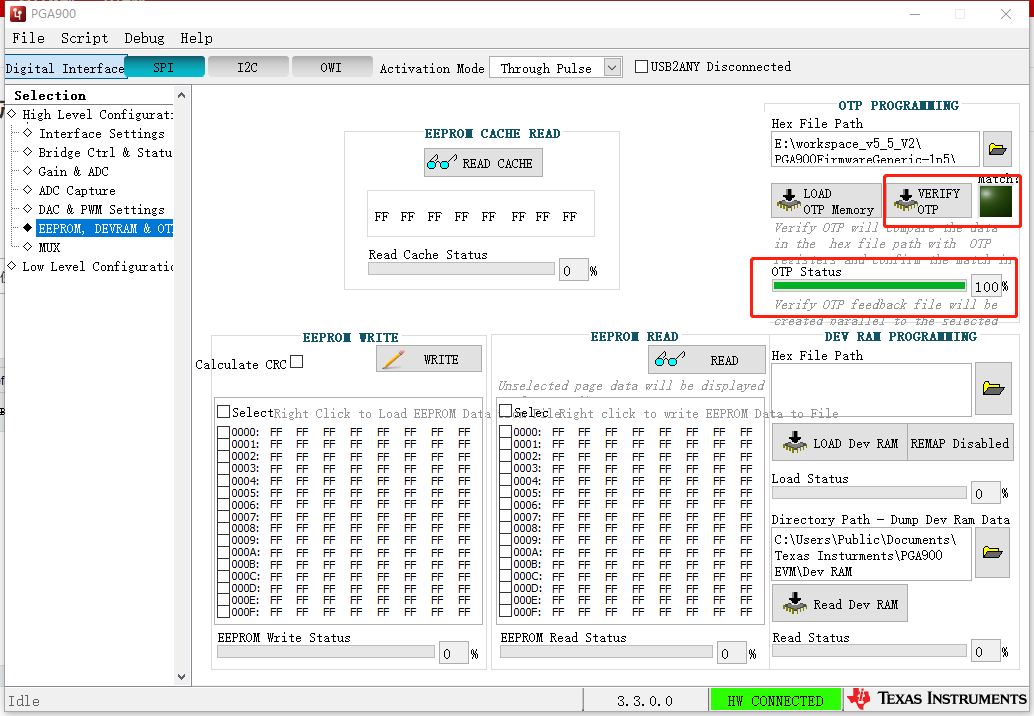
Task: Select Gain & ADC tree item
Action: pos(73,171)
